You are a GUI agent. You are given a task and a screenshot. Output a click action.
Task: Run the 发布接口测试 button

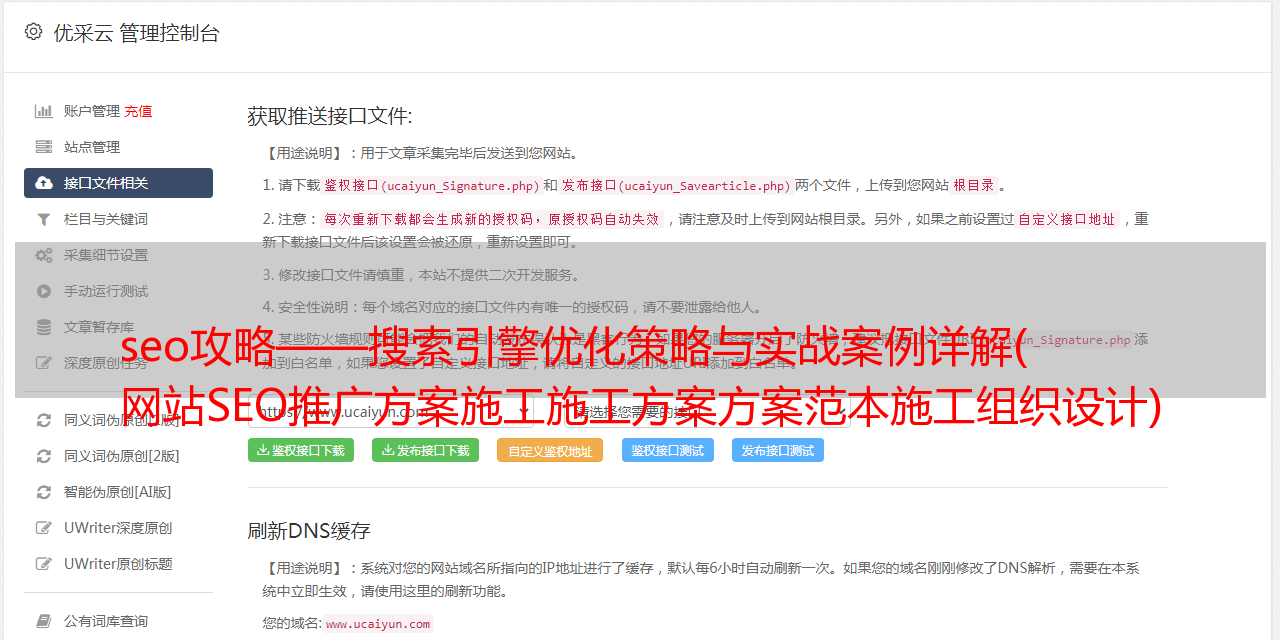[x=778, y=450]
